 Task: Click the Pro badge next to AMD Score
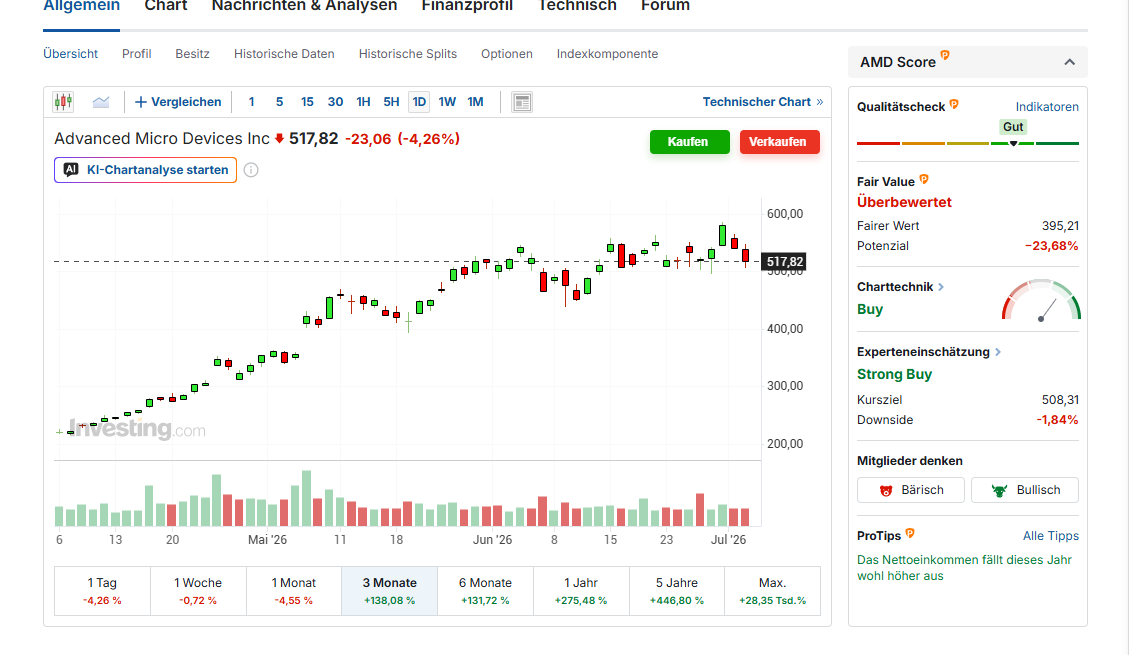point(945,55)
